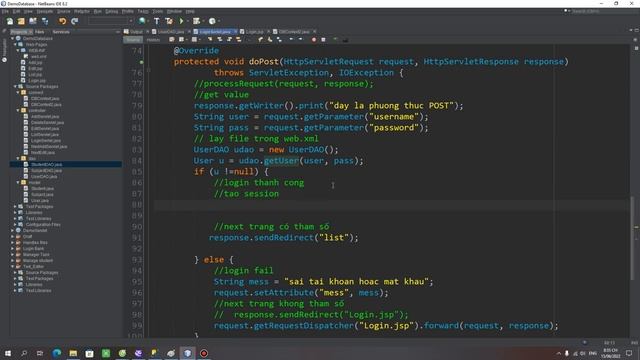
Task: Select web.xml in the project tree
Action: coord(38,56)
